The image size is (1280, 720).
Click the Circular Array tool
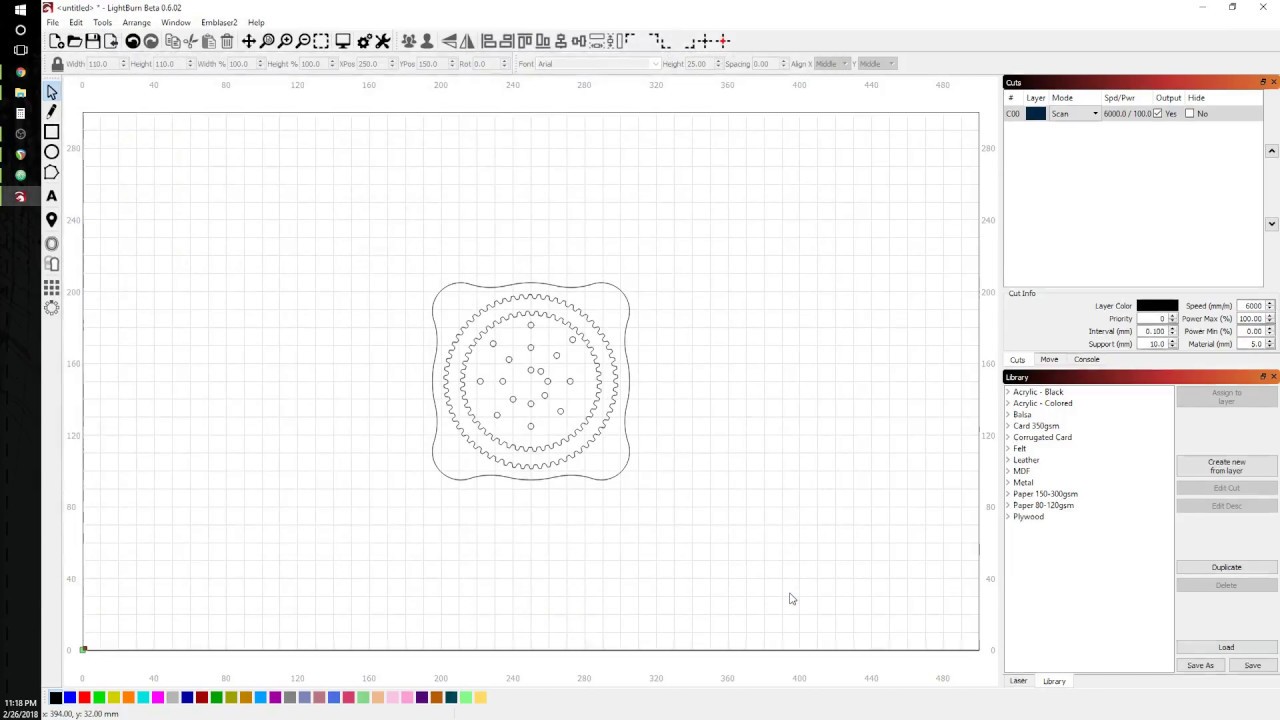52,308
